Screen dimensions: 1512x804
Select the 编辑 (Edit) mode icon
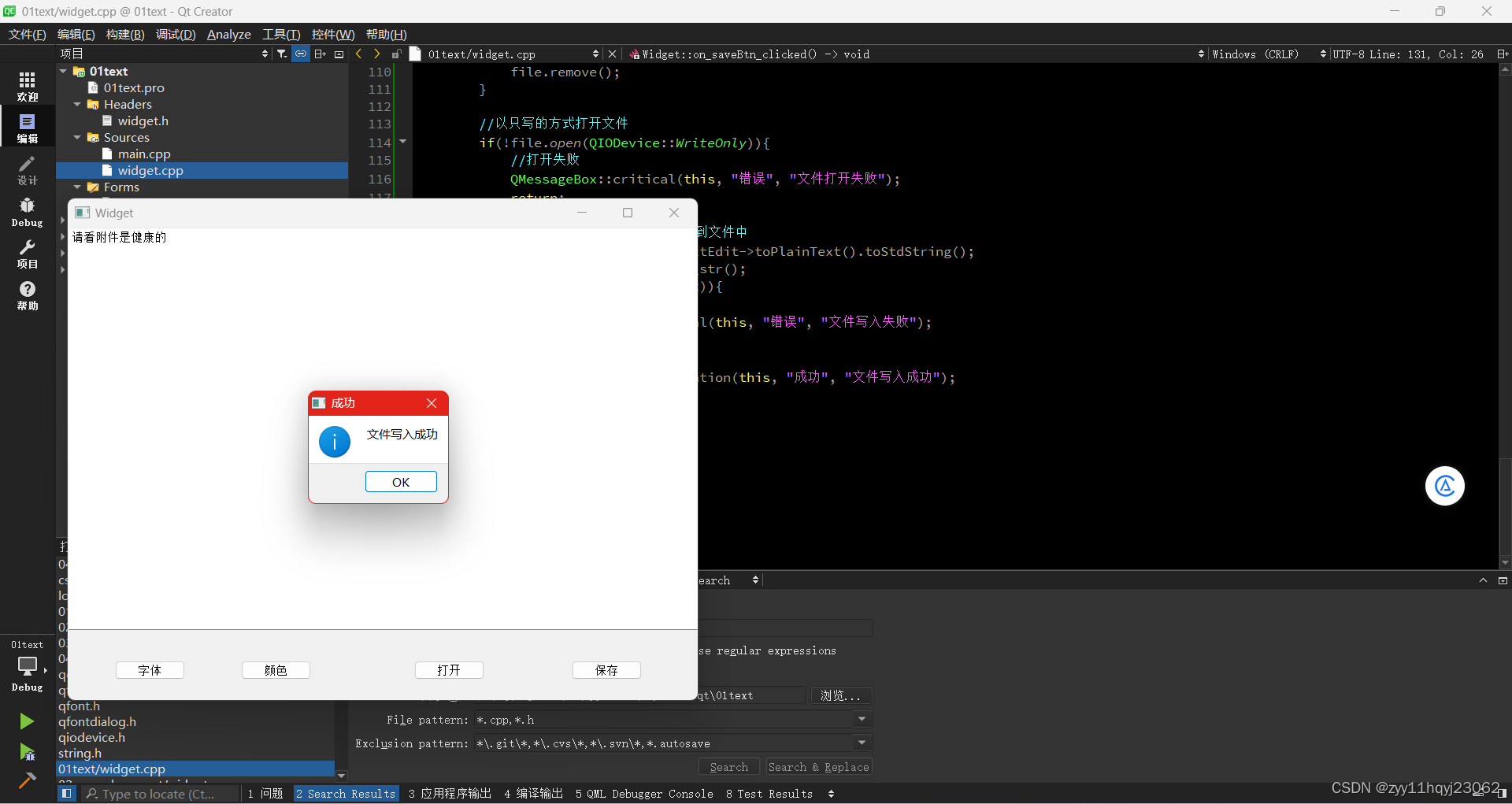[x=27, y=126]
